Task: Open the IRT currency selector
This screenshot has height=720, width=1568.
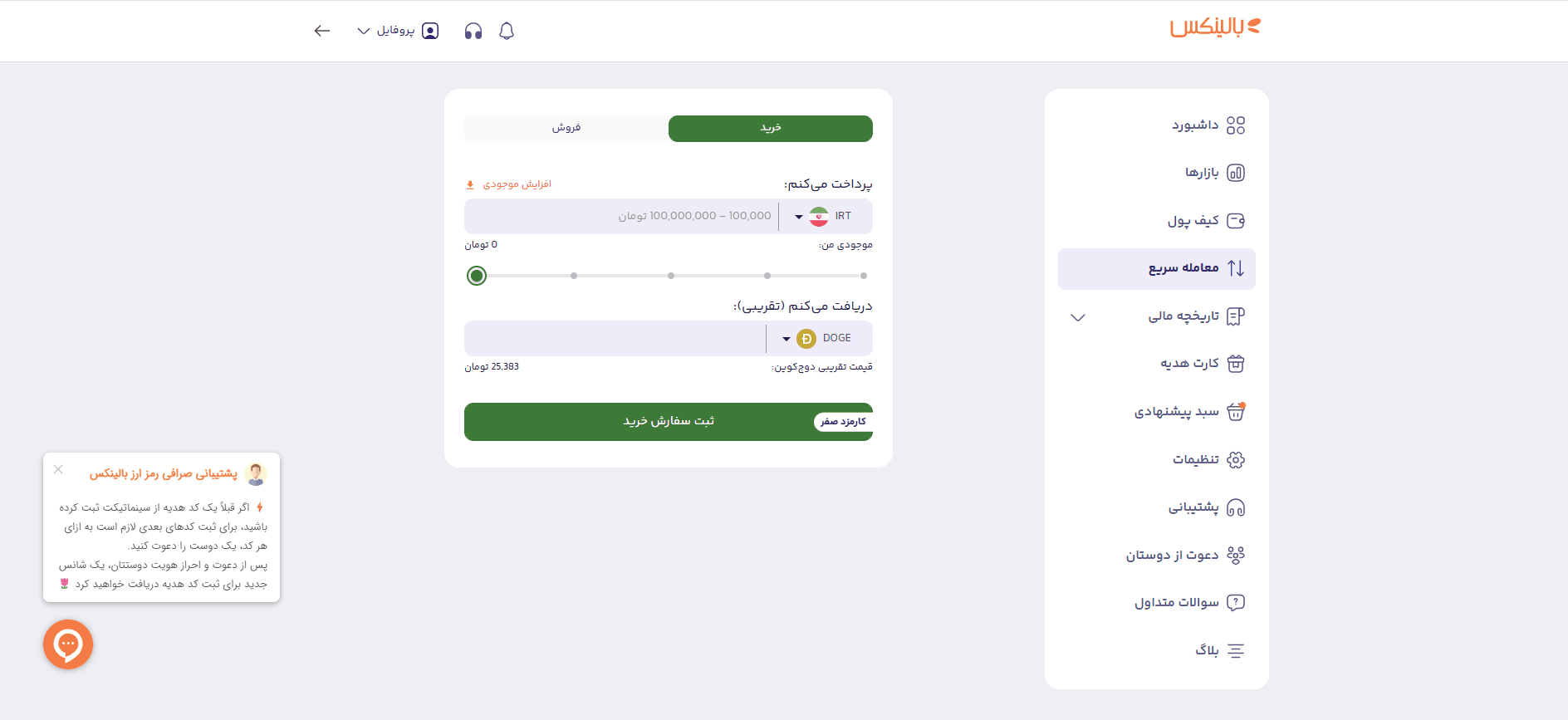Action: (x=825, y=216)
